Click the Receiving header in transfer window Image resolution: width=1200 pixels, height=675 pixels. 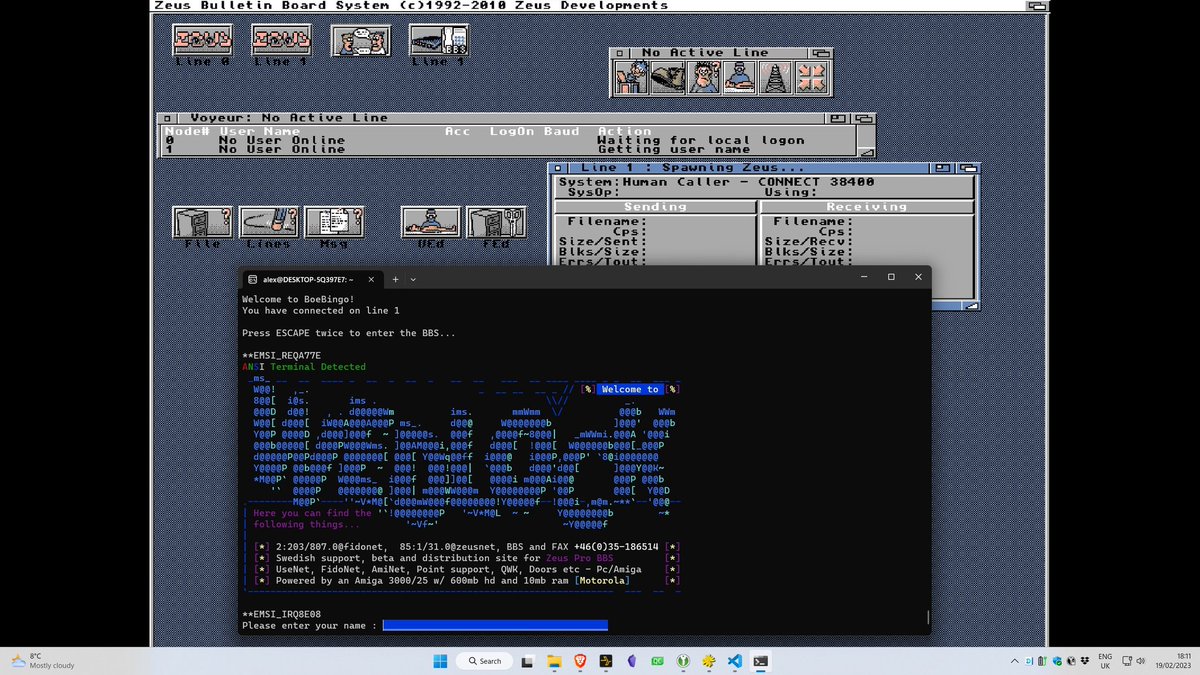tap(866, 206)
